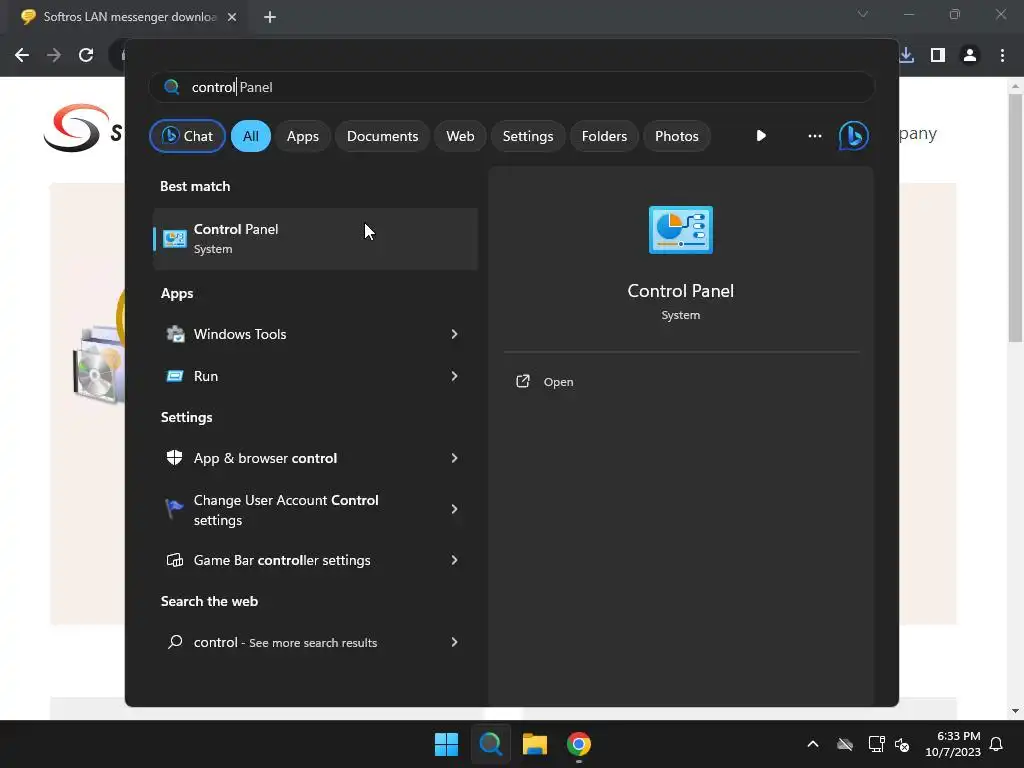Viewport: 1024px width, 768px height.
Task: Expand Change User Account Control chevron
Action: click(x=454, y=509)
